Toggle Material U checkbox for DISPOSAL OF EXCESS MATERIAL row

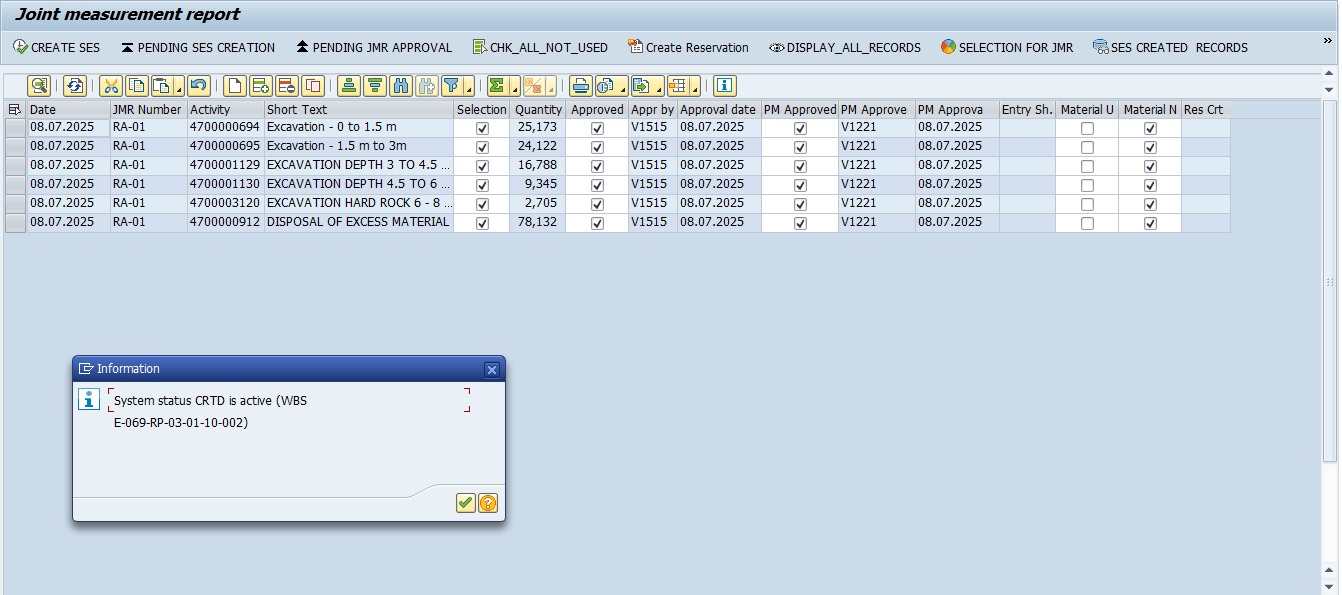1087,223
